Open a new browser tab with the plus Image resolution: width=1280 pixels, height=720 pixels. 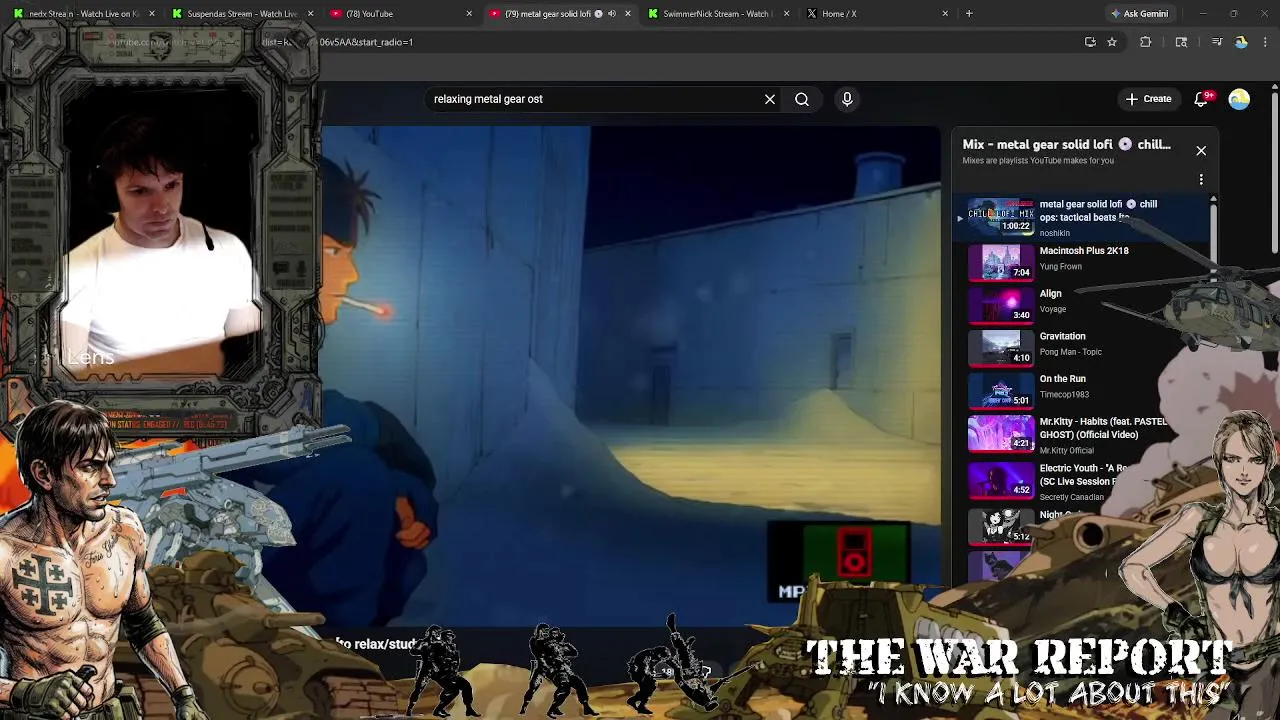(x=969, y=14)
